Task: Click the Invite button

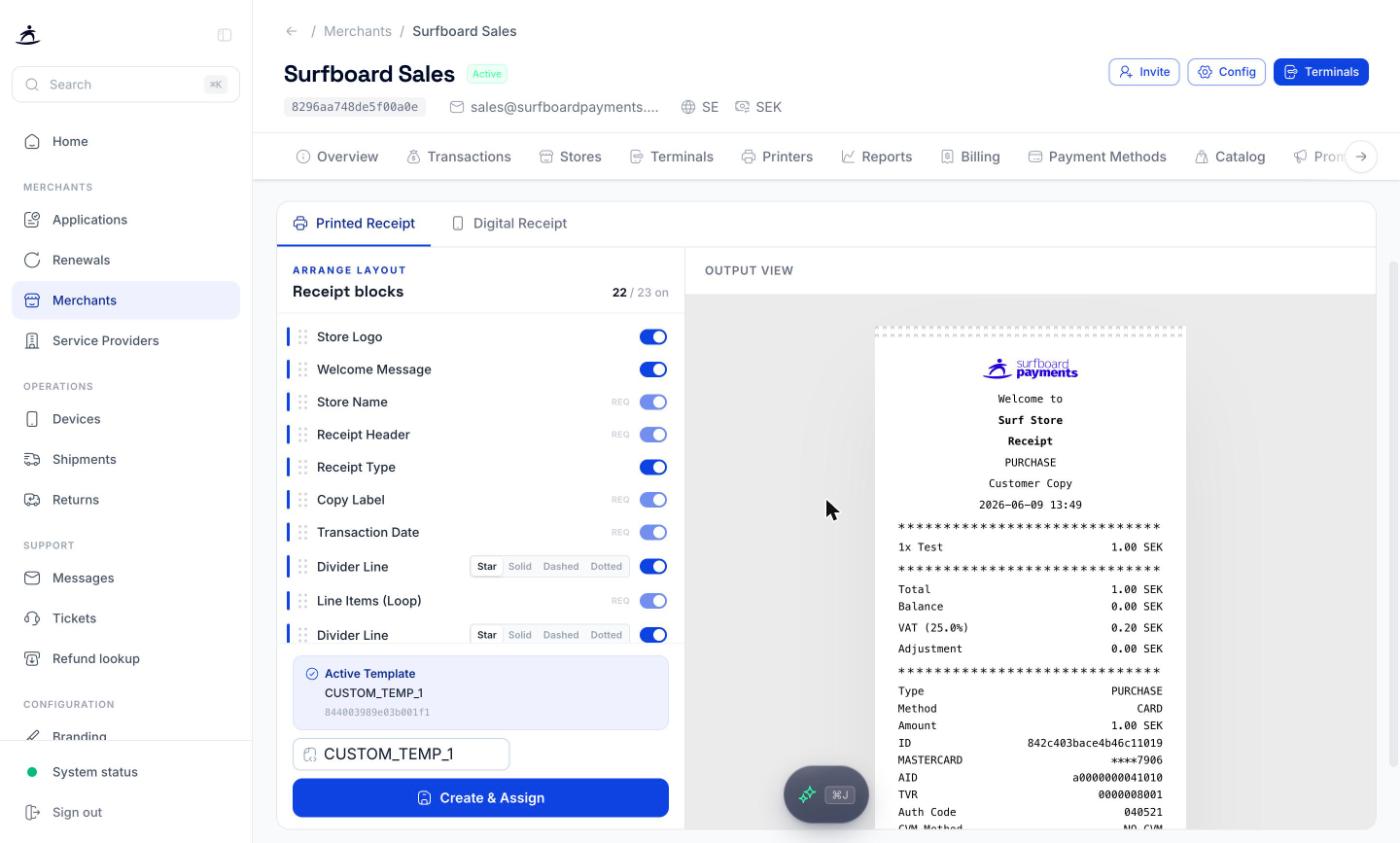Action: [1144, 72]
